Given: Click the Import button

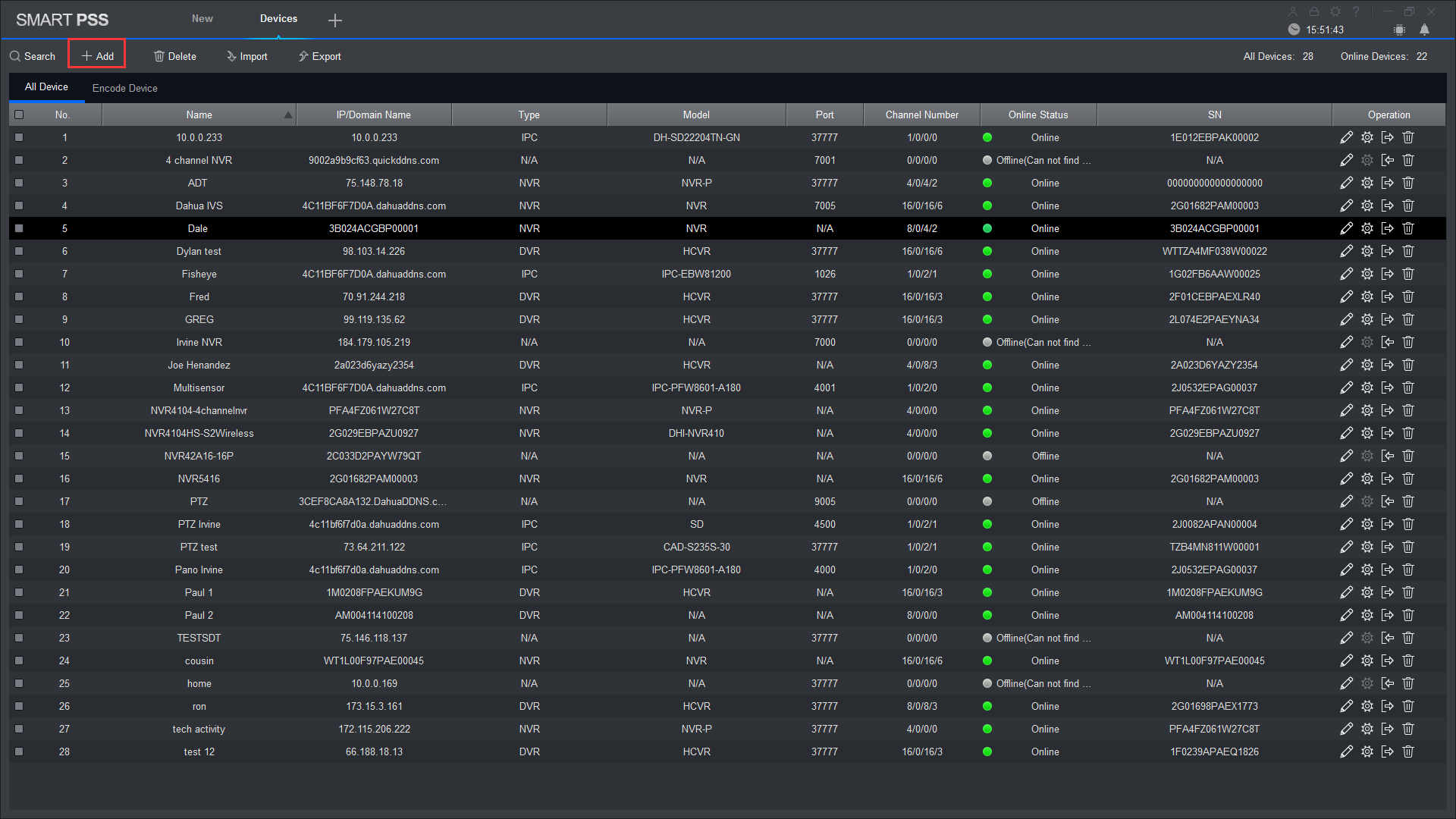Looking at the screenshot, I should click(x=246, y=56).
